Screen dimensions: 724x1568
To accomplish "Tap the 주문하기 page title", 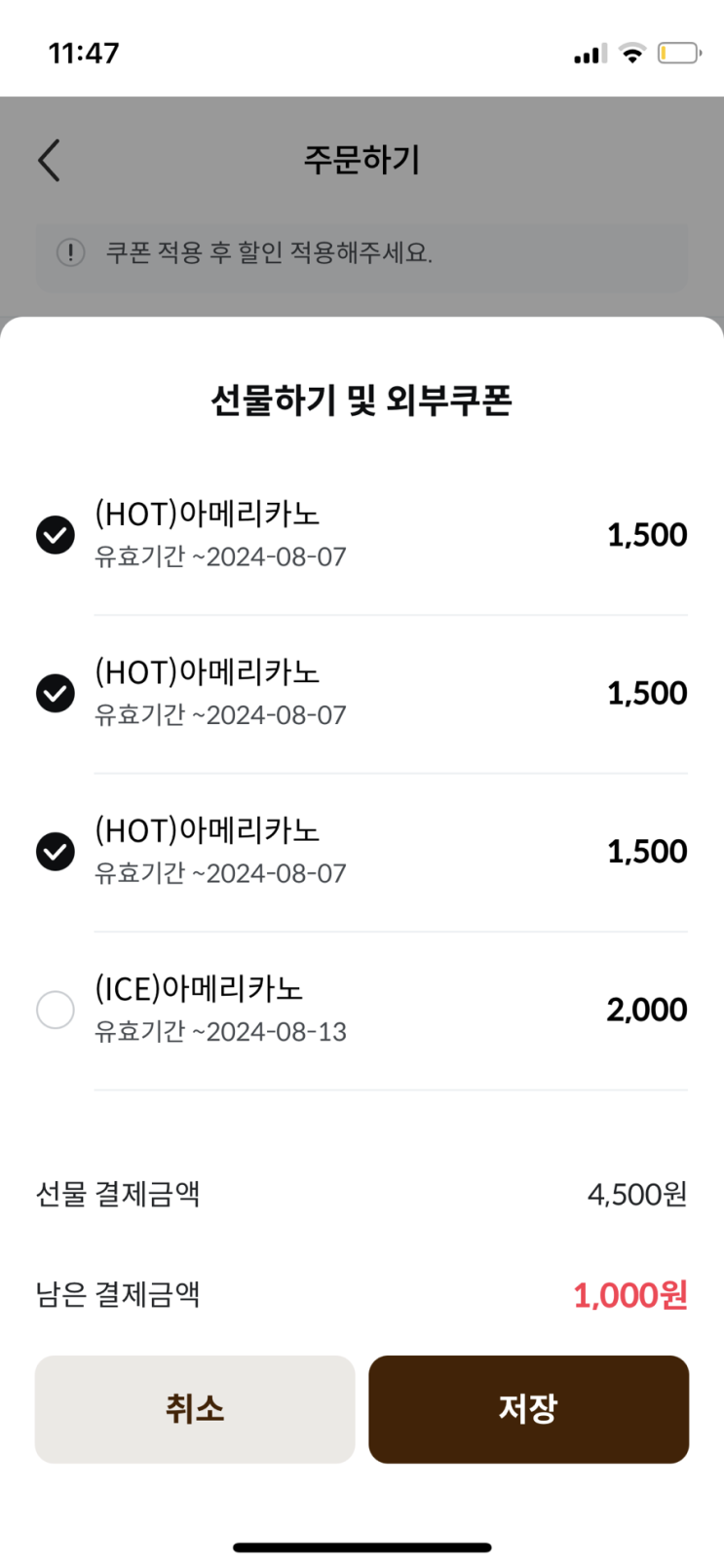I will 362,160.
